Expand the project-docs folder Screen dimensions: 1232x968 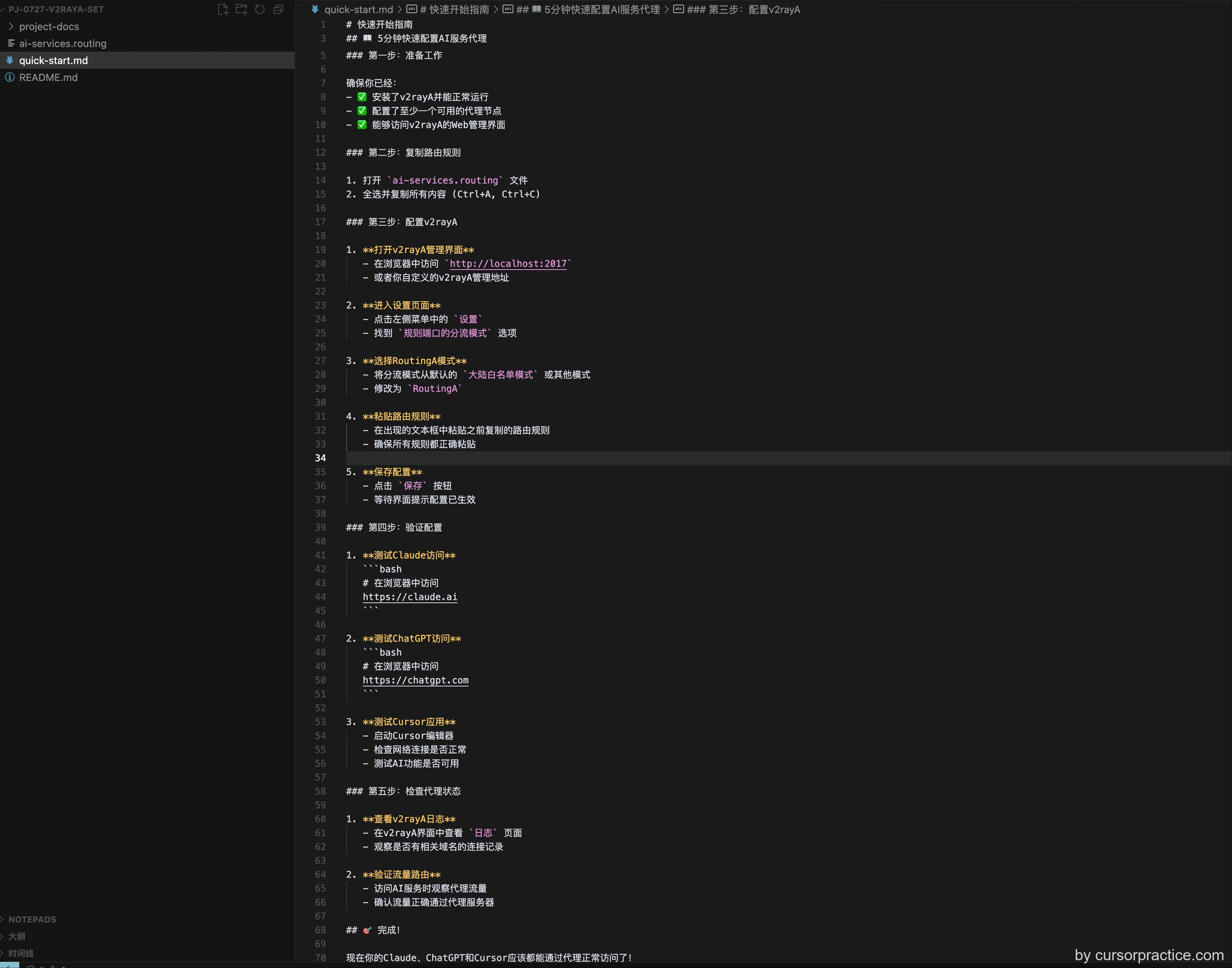[x=11, y=26]
